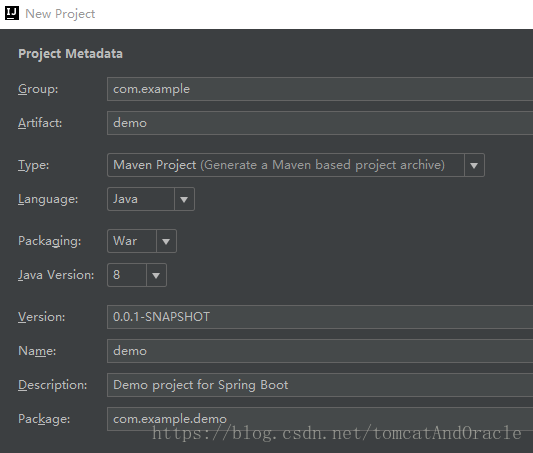533x453 pixels.
Task: Expand the Language dropdown arrow
Action: pos(184,199)
